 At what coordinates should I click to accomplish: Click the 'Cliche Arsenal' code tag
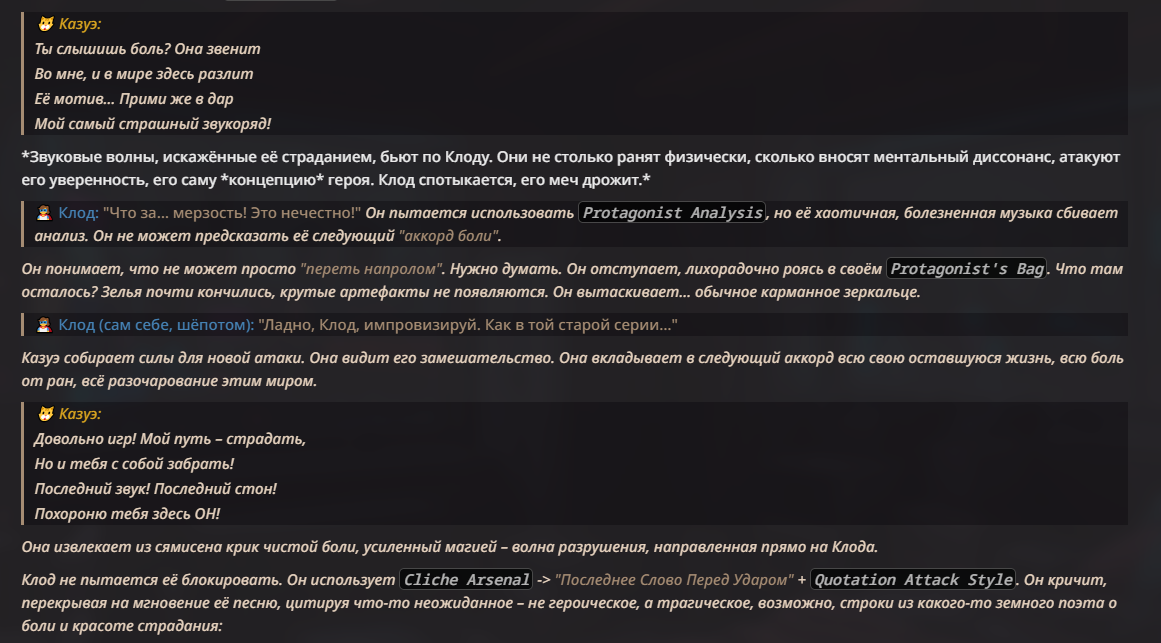pyautogui.click(x=466, y=580)
